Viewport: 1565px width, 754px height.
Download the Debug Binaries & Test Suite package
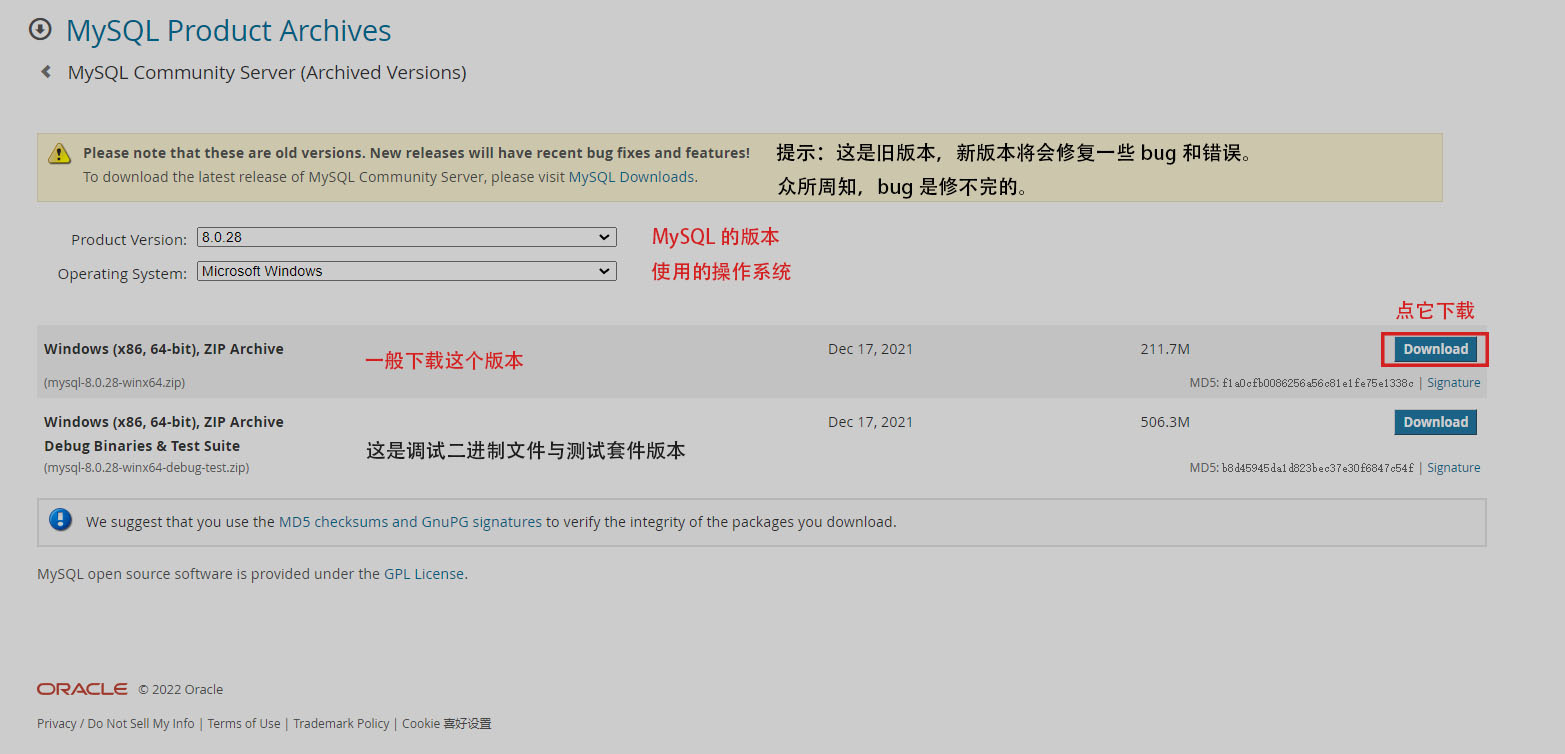(1434, 421)
